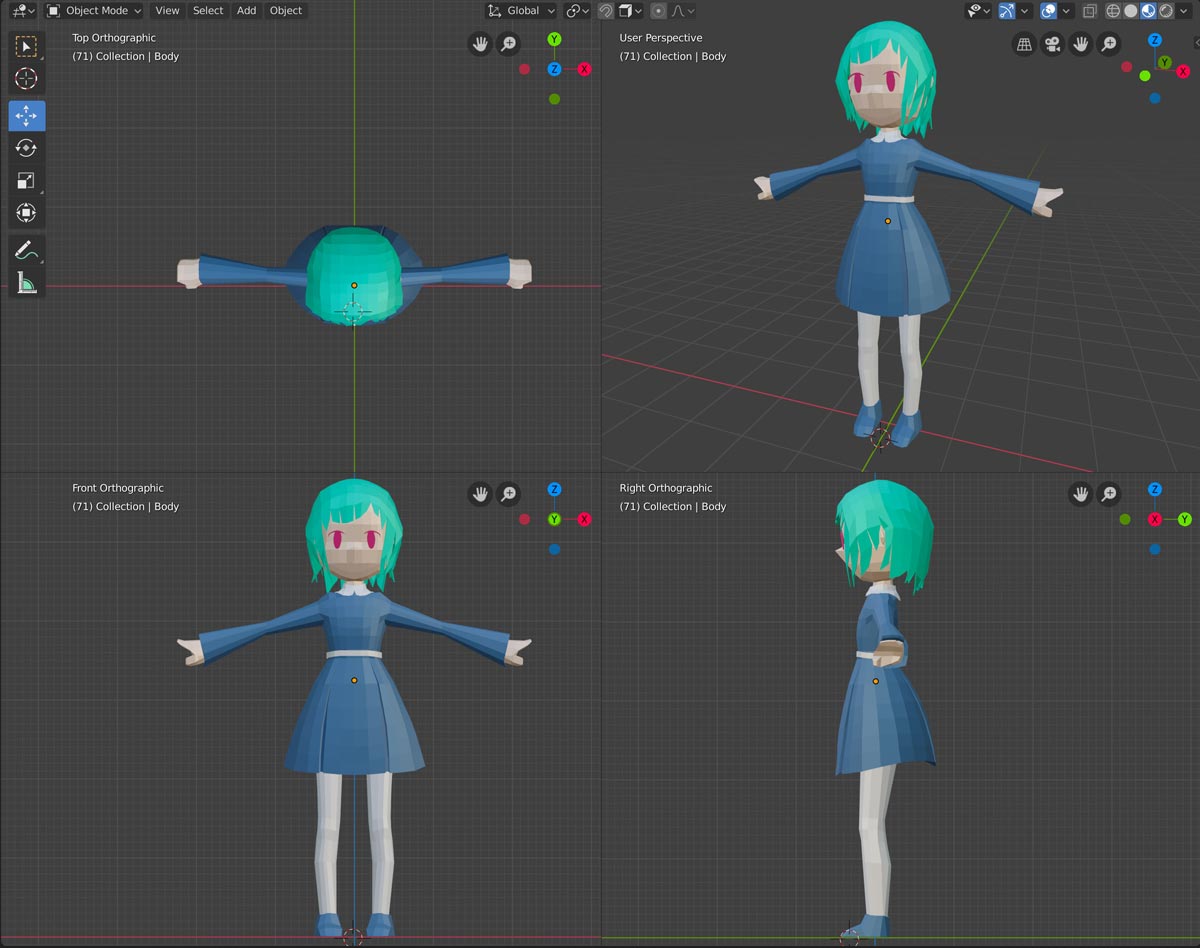Open the Select menu

(x=208, y=11)
